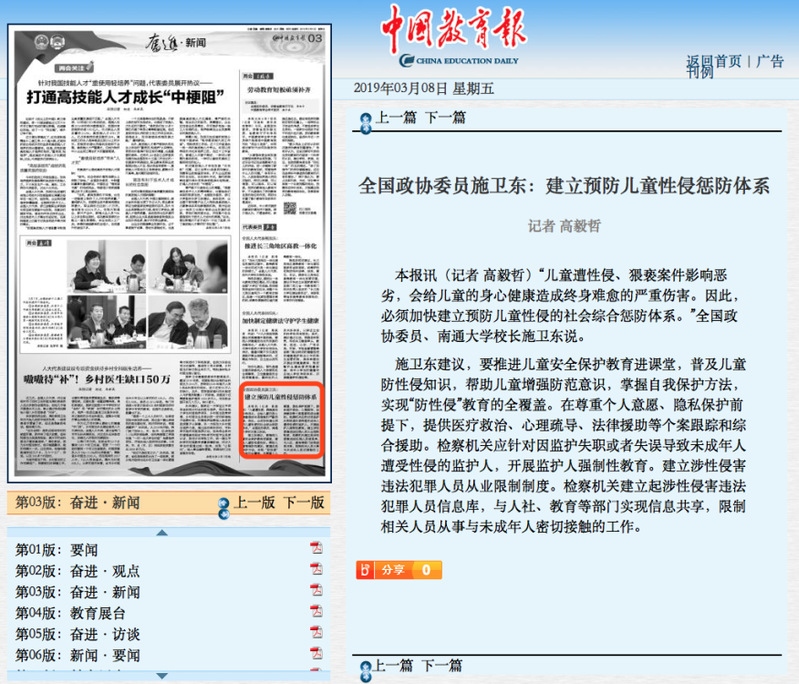Screen dimensions: 799x684
Task: Open page 第05版：奋进·访谈
Action: pyautogui.click(x=77, y=634)
